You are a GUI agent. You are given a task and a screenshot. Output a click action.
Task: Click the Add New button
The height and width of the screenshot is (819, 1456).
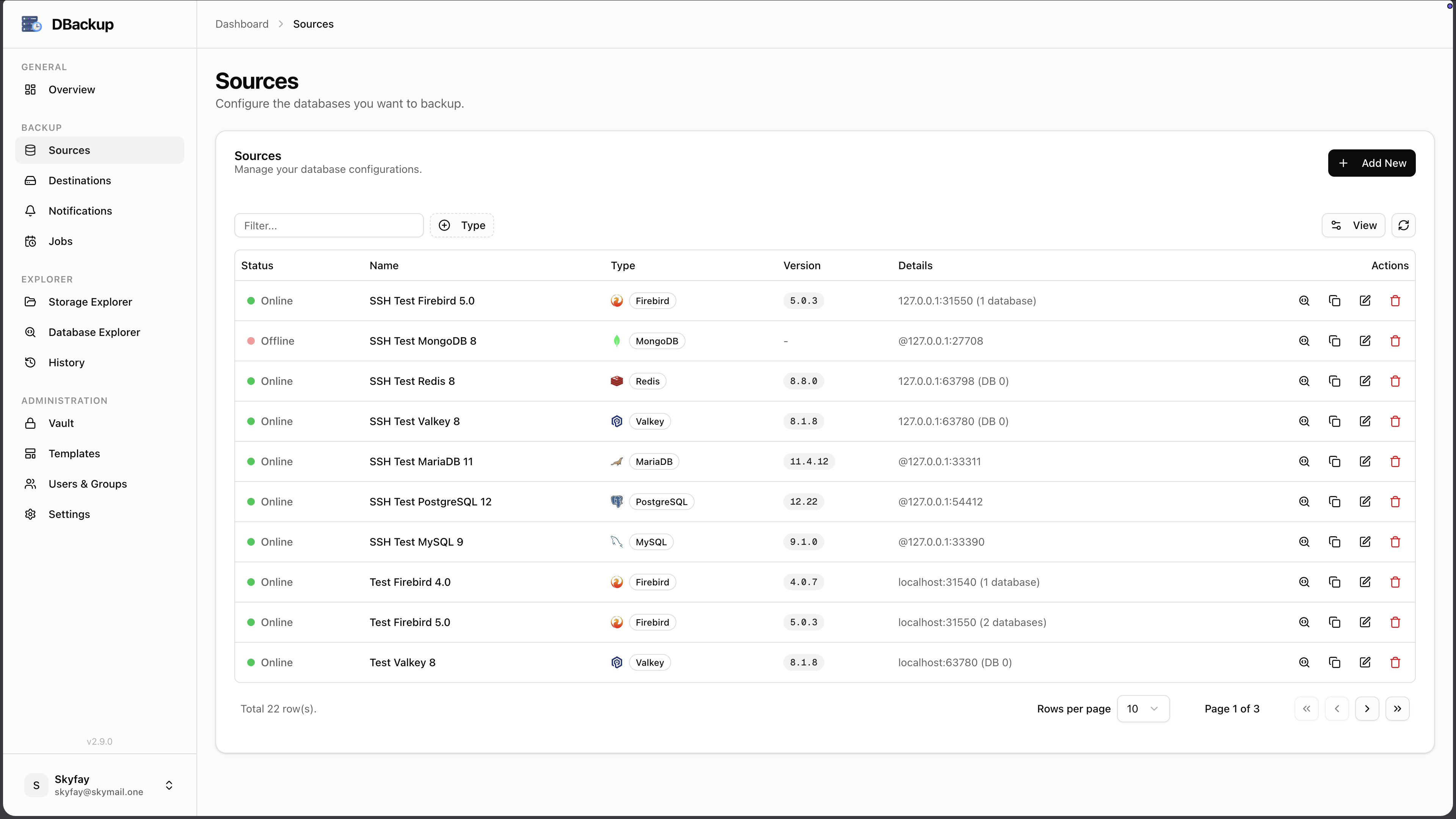click(x=1371, y=163)
